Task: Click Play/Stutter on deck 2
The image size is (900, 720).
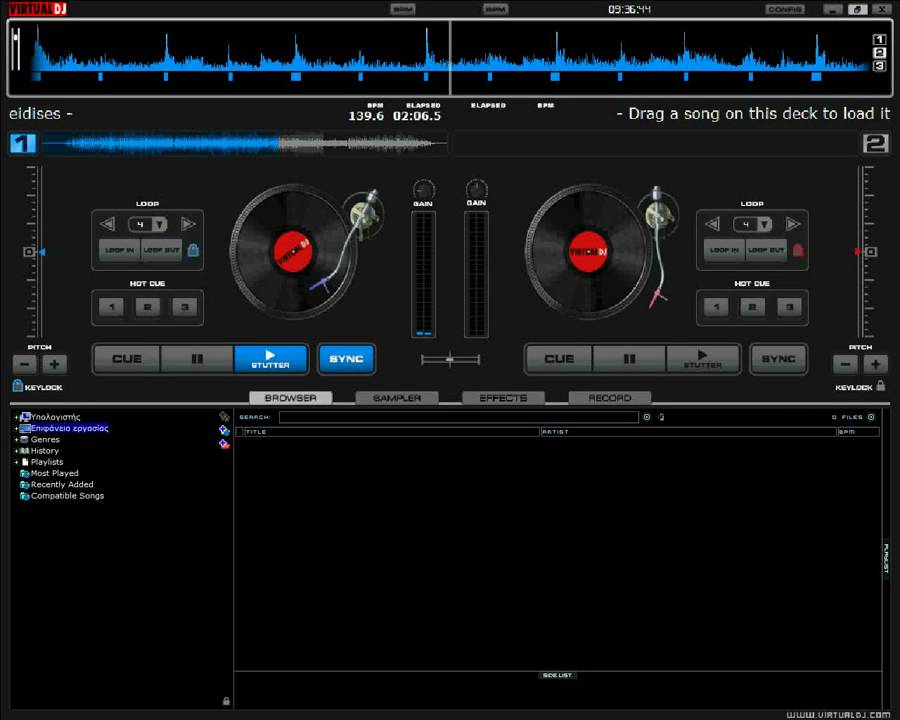Action: click(x=703, y=359)
